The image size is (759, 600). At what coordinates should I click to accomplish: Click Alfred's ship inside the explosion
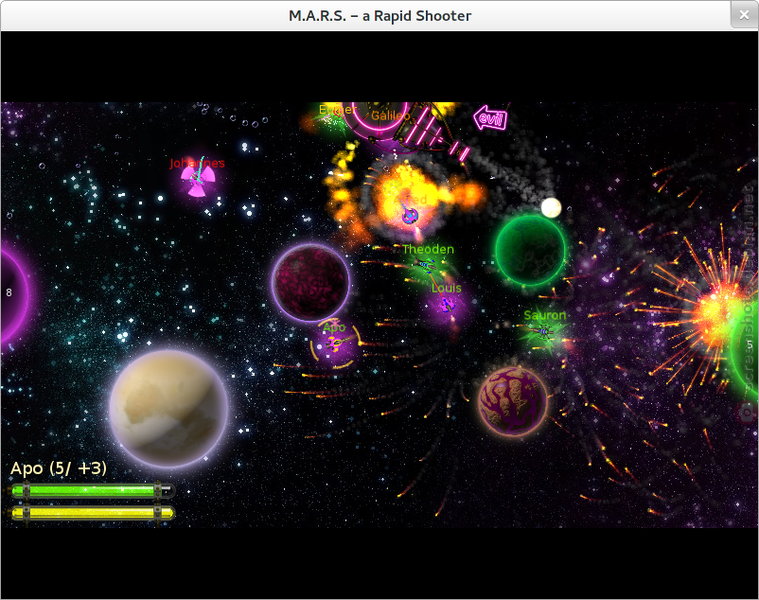tap(410, 215)
